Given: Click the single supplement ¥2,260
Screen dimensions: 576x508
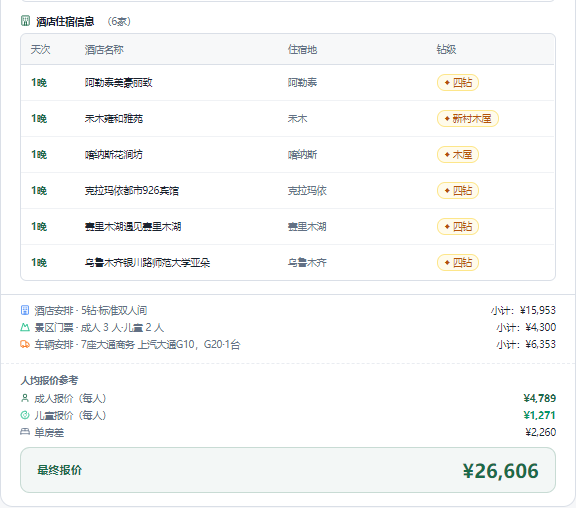Looking at the screenshot, I should click(540, 432).
